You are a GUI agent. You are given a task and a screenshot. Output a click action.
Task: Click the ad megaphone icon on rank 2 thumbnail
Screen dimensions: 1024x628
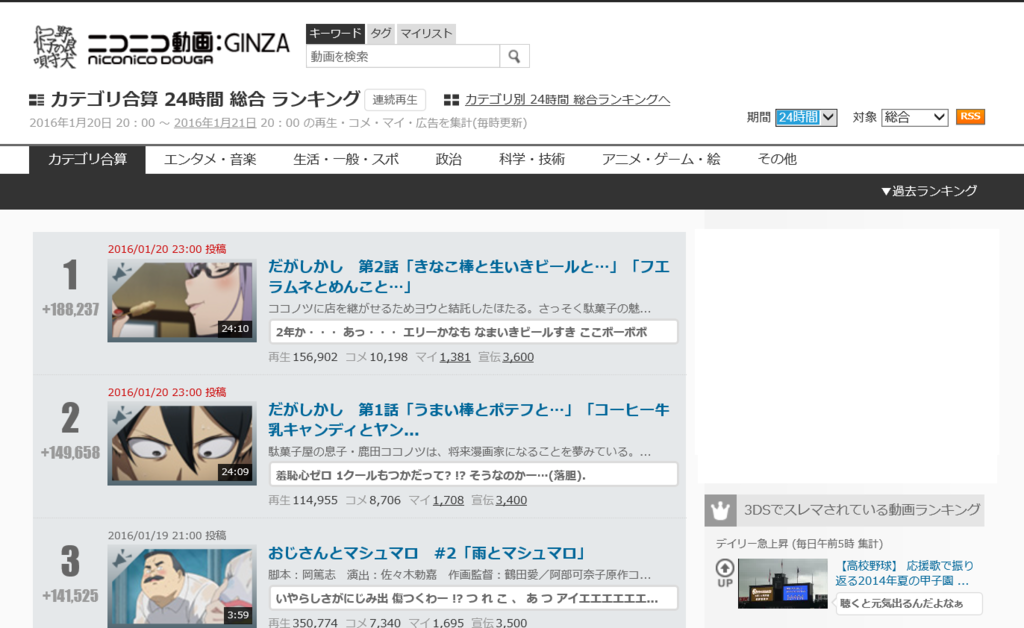[121, 415]
